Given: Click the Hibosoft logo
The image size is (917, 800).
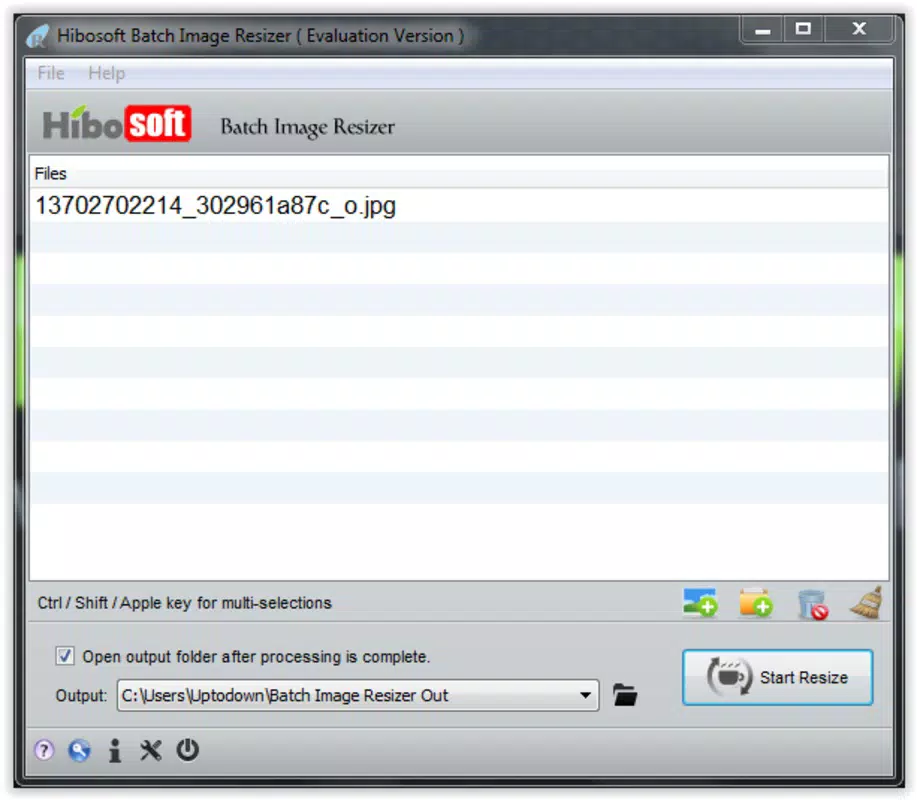Looking at the screenshot, I should tap(117, 123).
